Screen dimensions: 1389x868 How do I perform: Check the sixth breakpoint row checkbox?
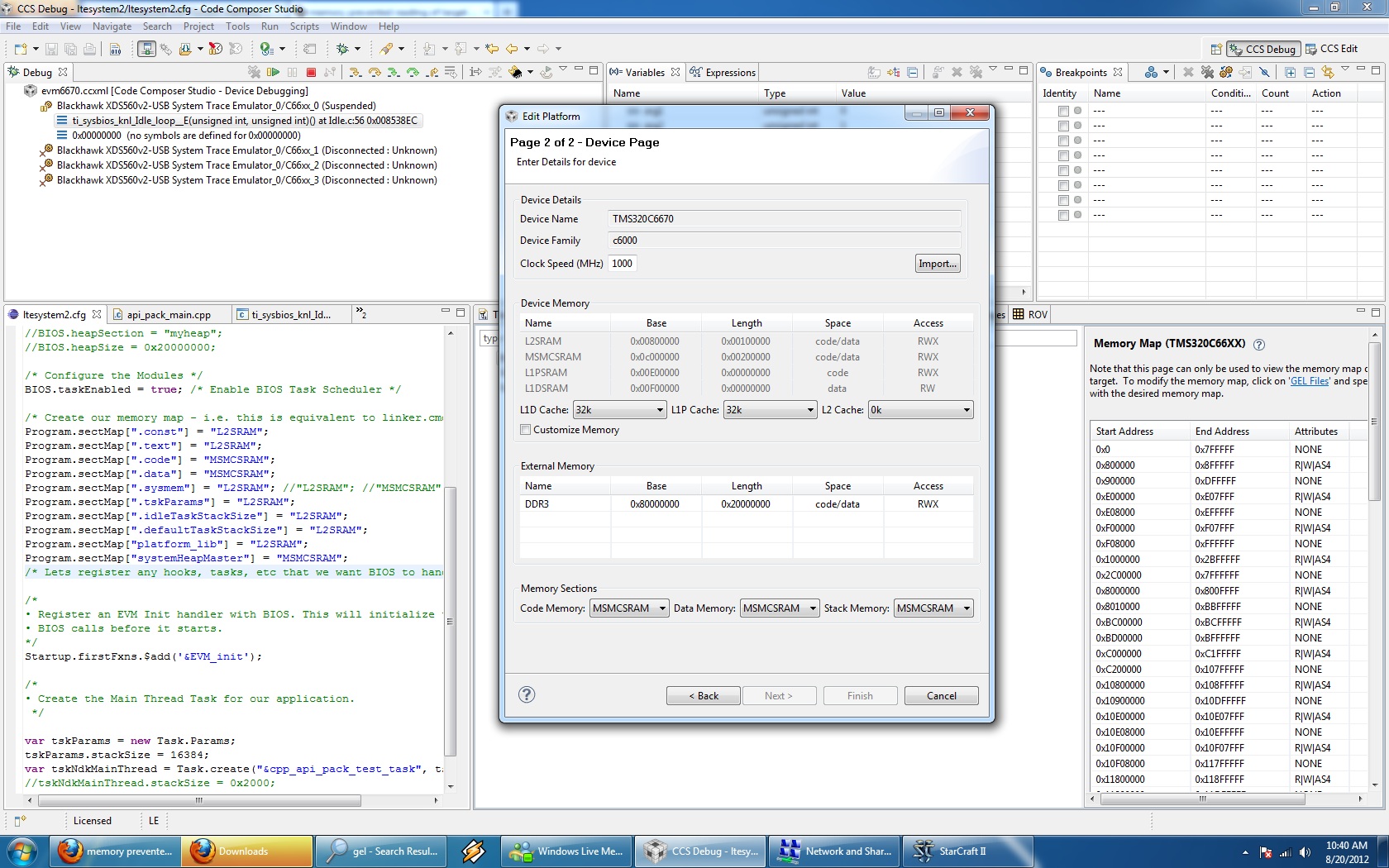pos(1063,185)
